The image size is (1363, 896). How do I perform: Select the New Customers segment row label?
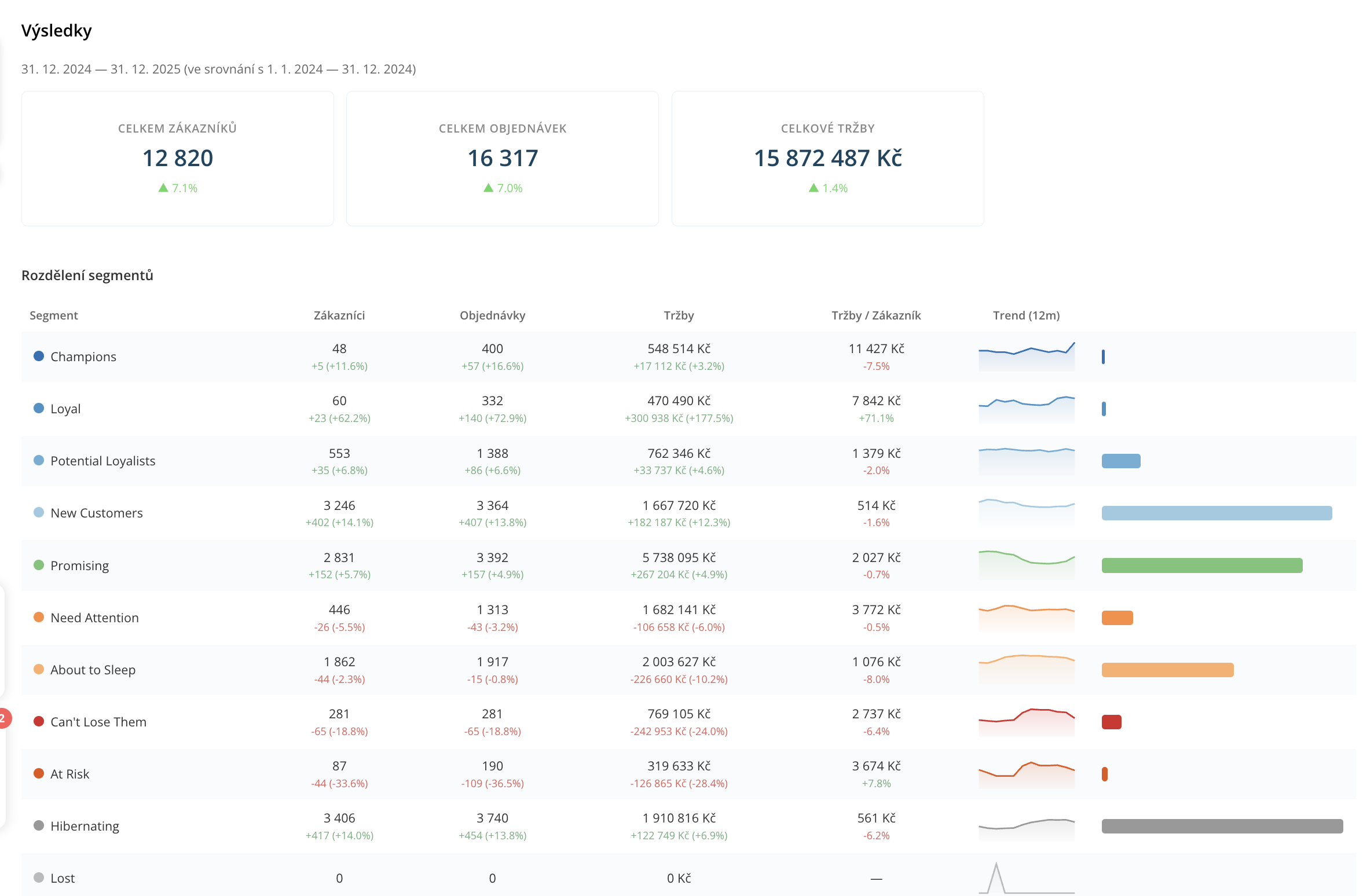(x=97, y=513)
